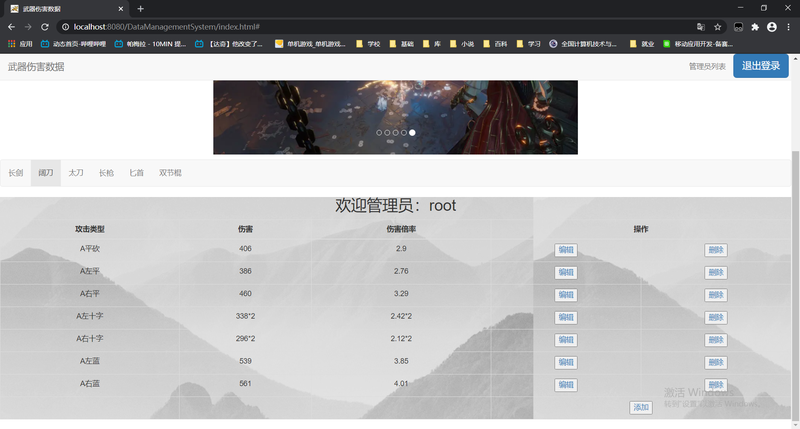Switch to the 阔刀 weapon tab
Viewport: 800px width, 429px height.
point(46,173)
